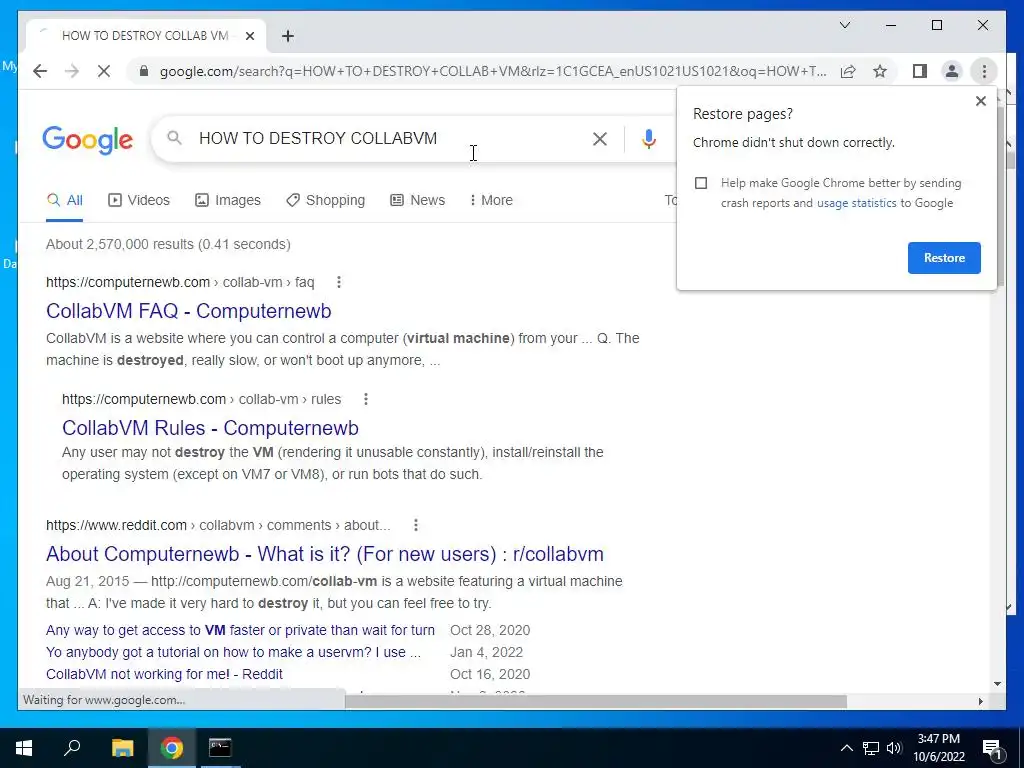Open the taskbar clock showing 3:47 PM
1024x768 pixels.
pos(938,748)
